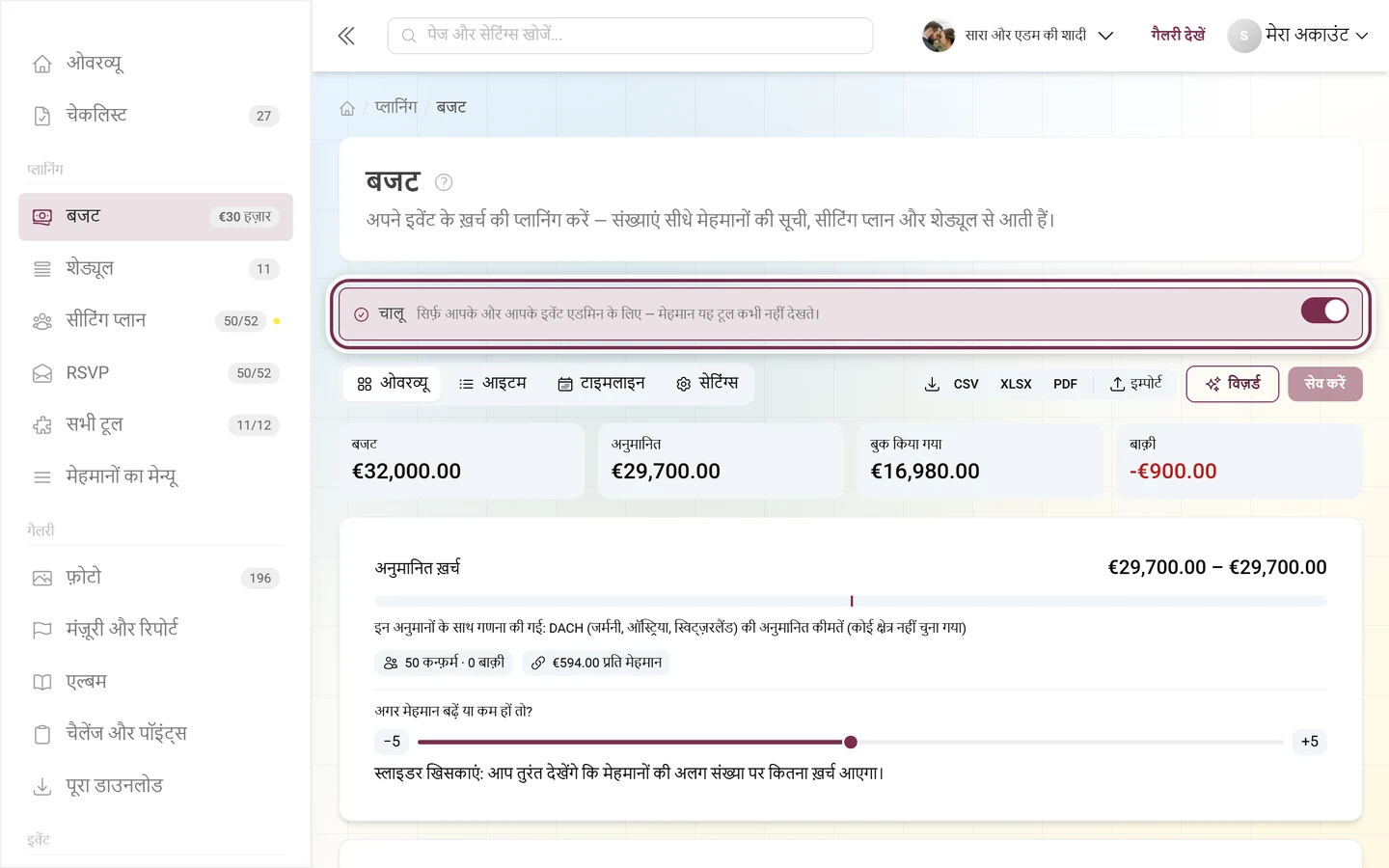The height and width of the screenshot is (868, 1389).
Task: Click the +5 guest increase button
Action: click(1310, 742)
